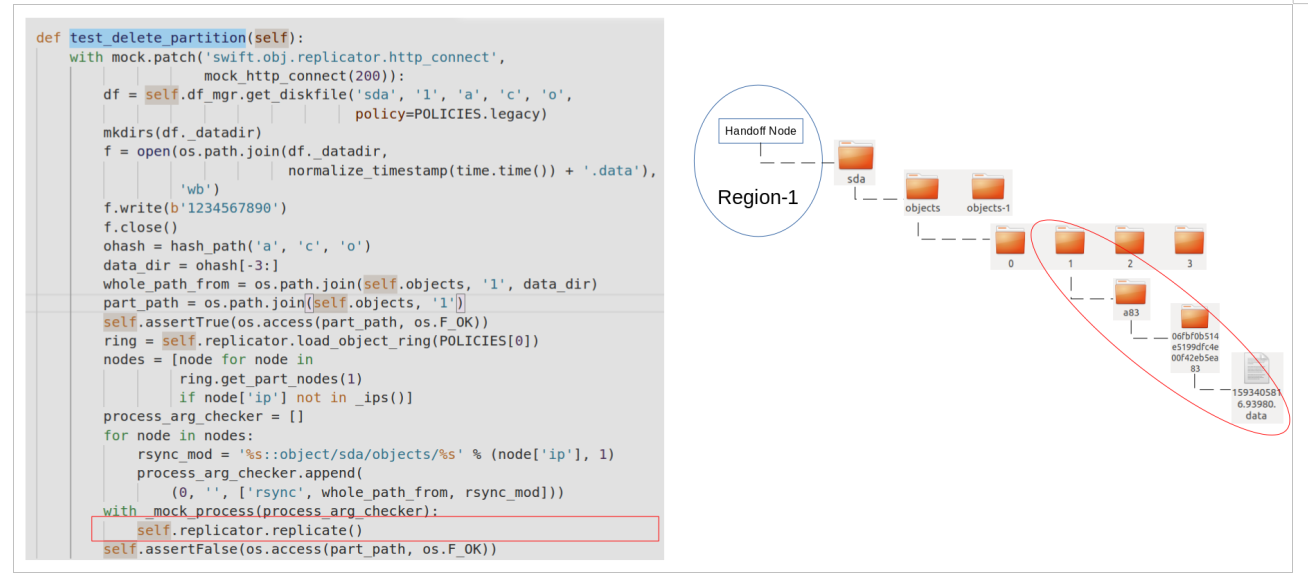Click 'whole_path_from' assignment line
Viewport: 1308px width, 579px height.
click(350, 284)
